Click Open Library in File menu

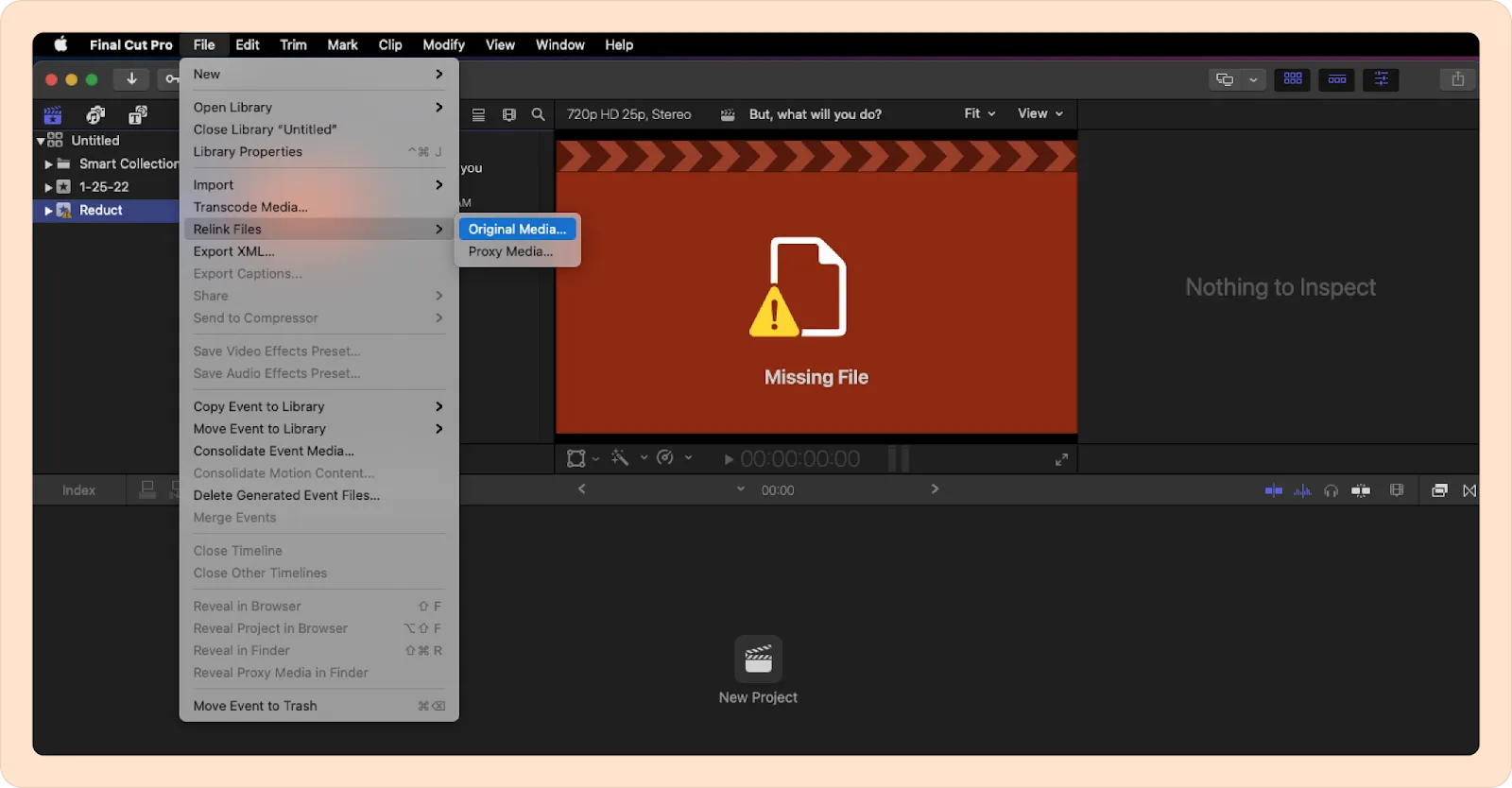click(318, 108)
